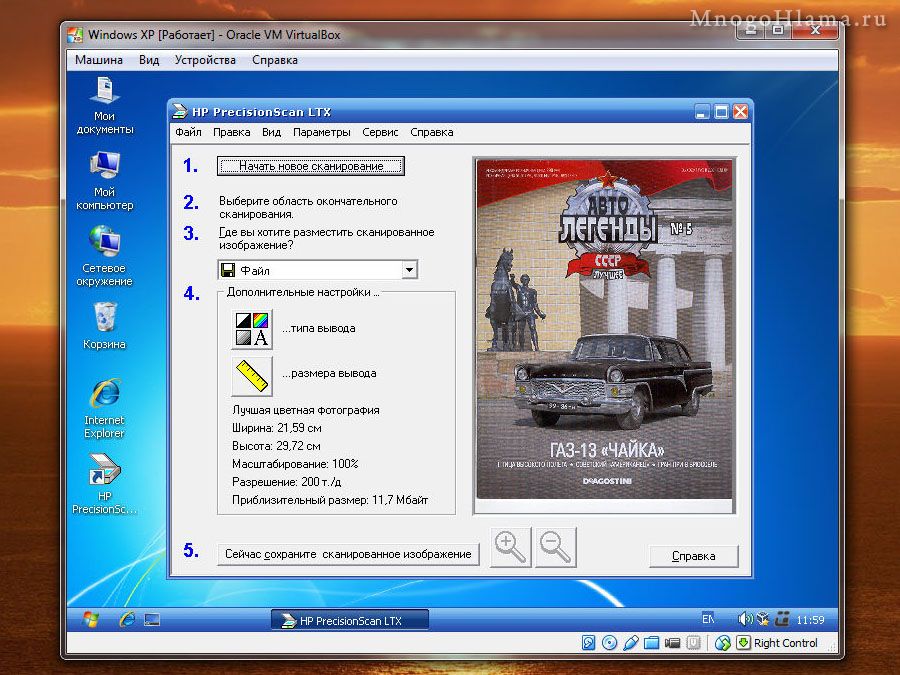Open the Правка menu in PrecisionScan

(231, 132)
